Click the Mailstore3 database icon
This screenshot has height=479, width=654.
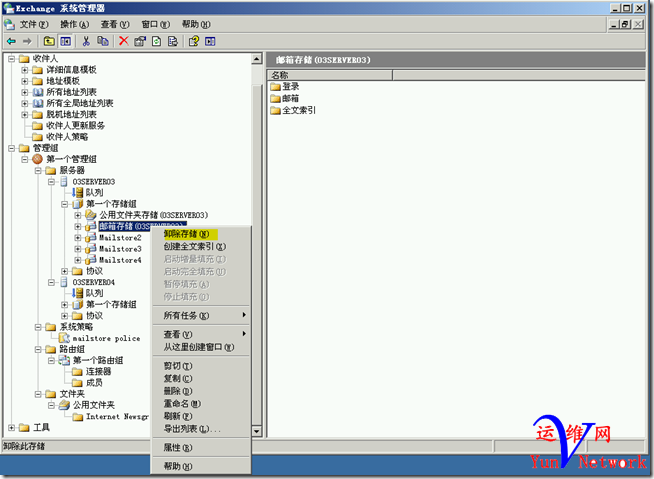coord(91,249)
